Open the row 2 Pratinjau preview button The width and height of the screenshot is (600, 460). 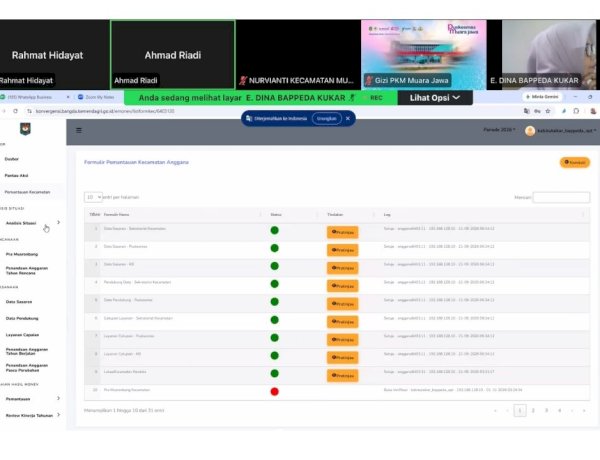(342, 250)
